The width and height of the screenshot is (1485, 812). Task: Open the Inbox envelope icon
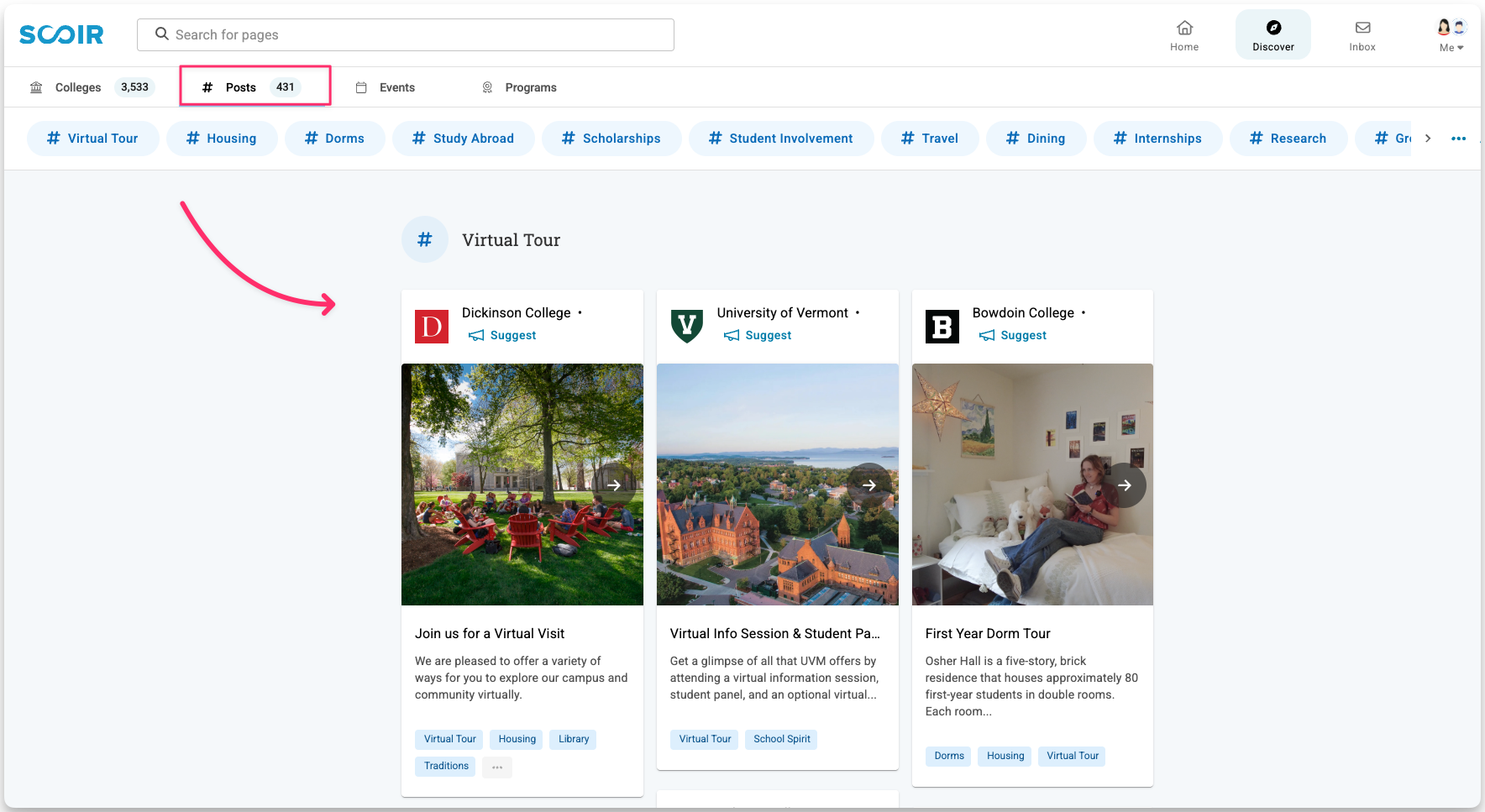(x=1362, y=29)
